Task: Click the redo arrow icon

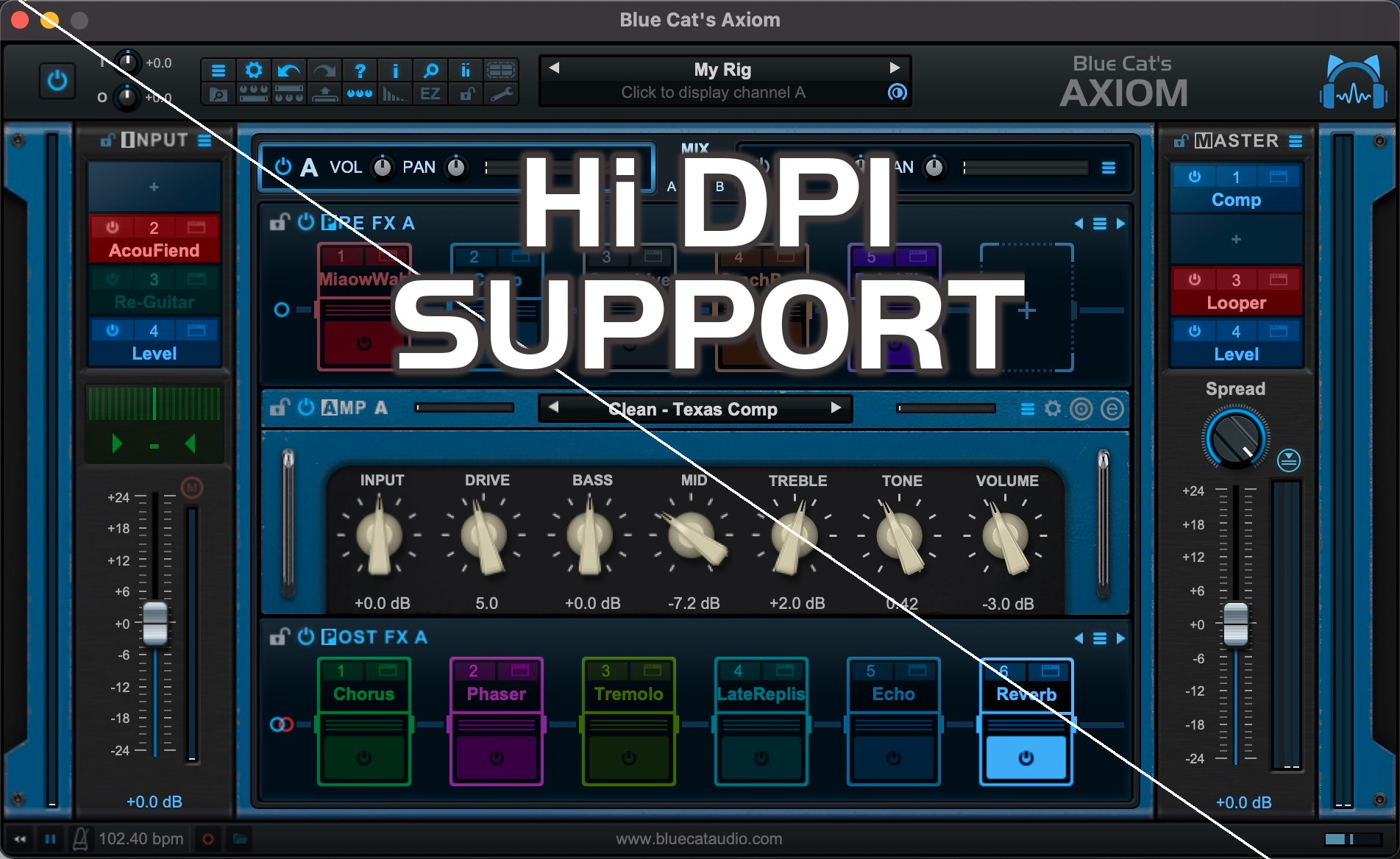Action: pyautogui.click(x=324, y=71)
